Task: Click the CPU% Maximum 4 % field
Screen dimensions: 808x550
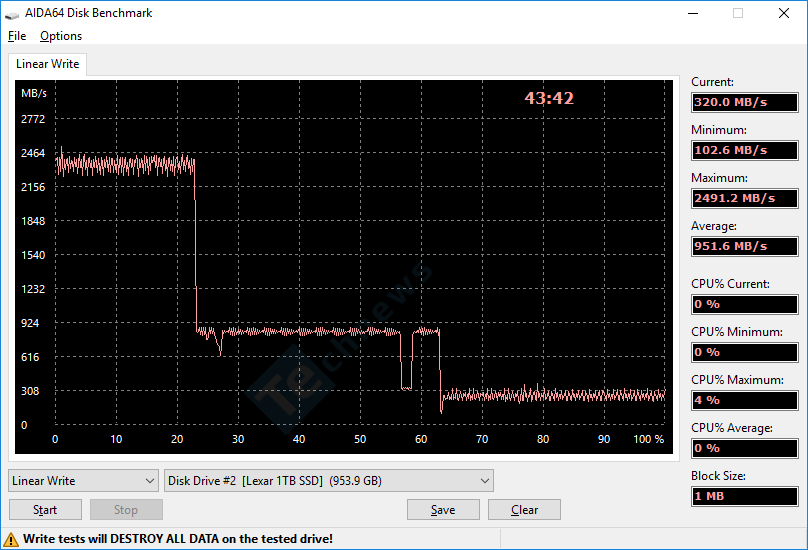Action: pyautogui.click(x=745, y=400)
